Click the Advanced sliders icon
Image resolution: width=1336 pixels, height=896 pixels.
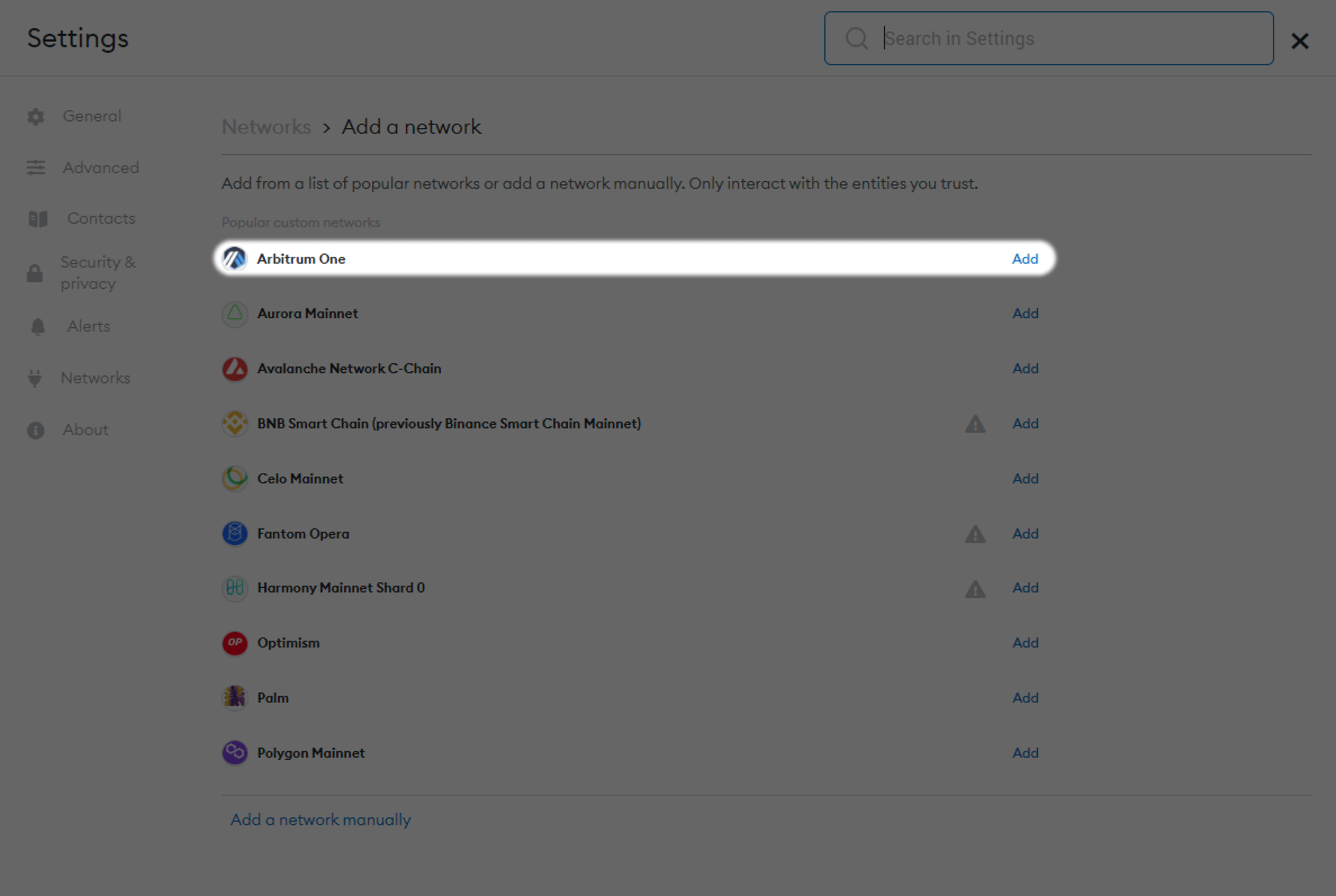pyautogui.click(x=35, y=168)
